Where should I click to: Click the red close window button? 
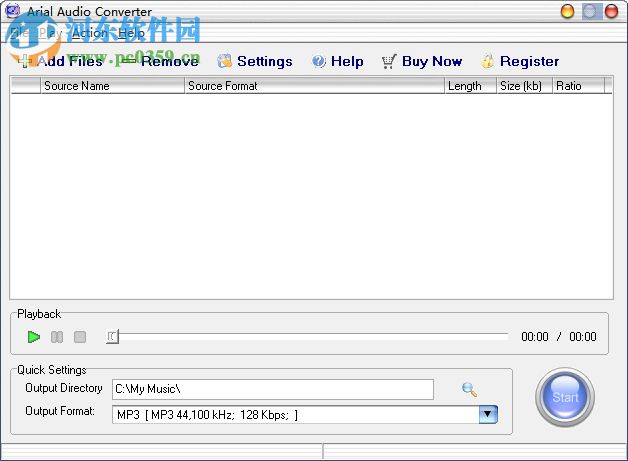click(x=611, y=11)
